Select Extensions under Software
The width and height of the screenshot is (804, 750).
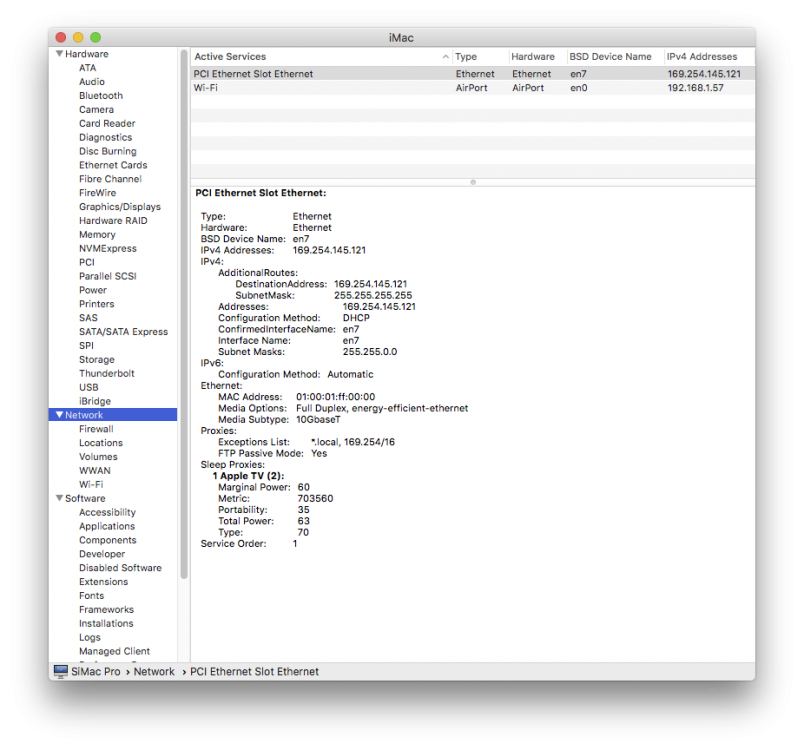(104, 581)
